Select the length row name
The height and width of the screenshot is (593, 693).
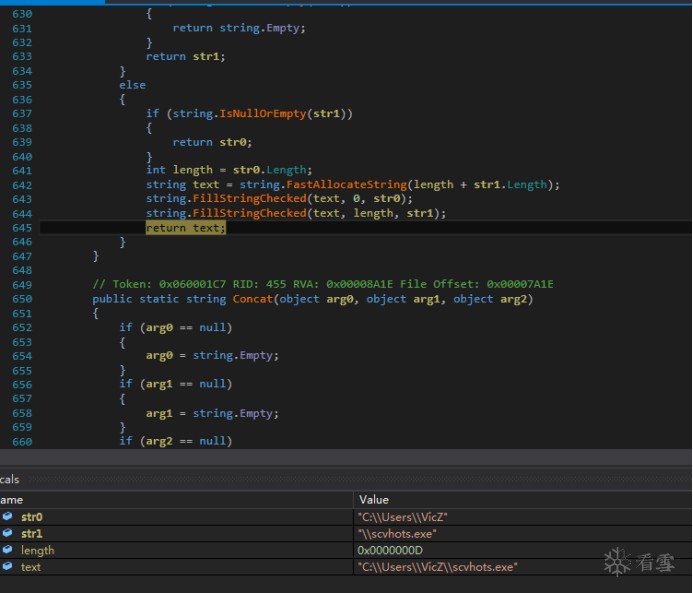(38, 550)
